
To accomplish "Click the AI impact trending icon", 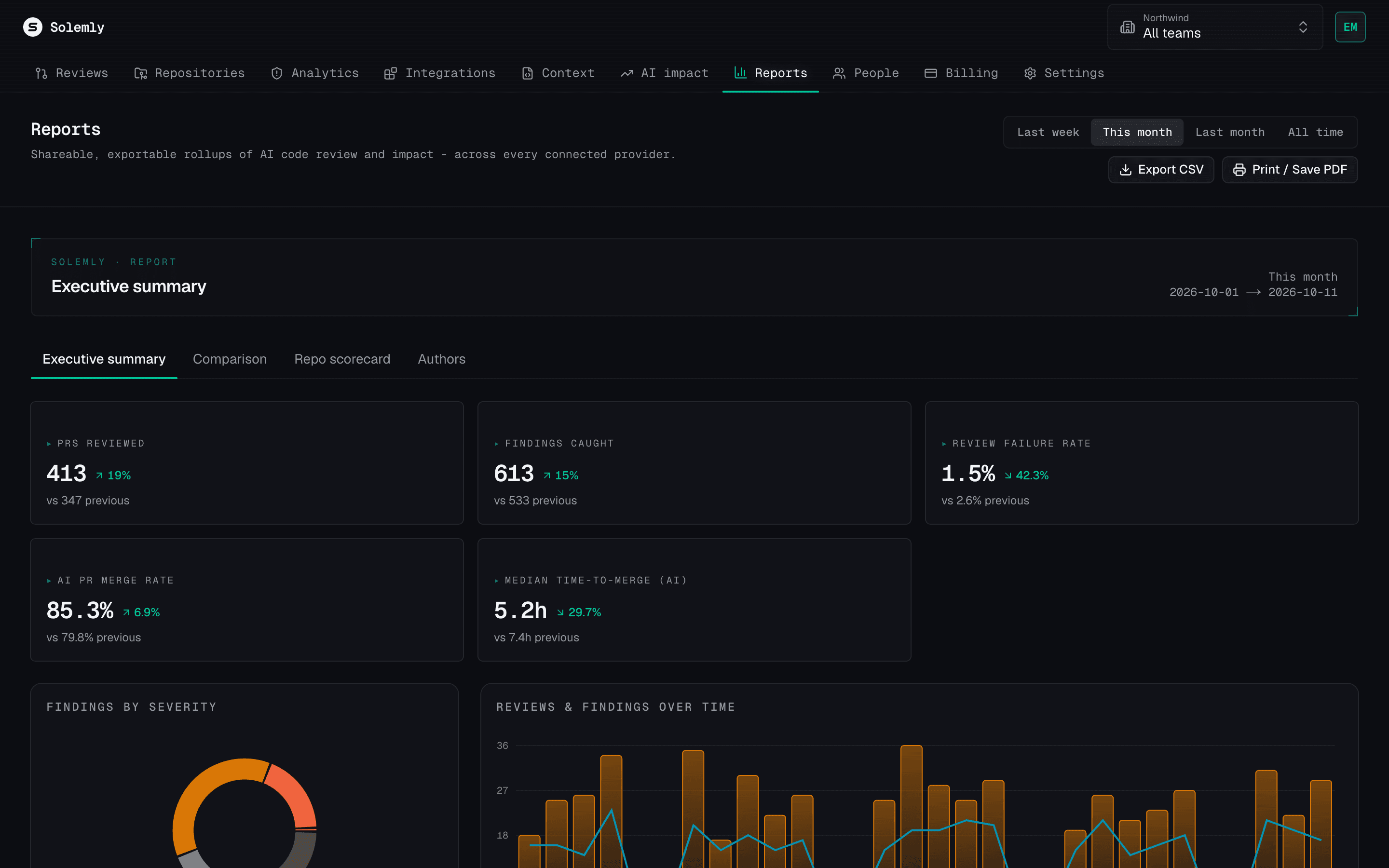I will pyautogui.click(x=627, y=73).
